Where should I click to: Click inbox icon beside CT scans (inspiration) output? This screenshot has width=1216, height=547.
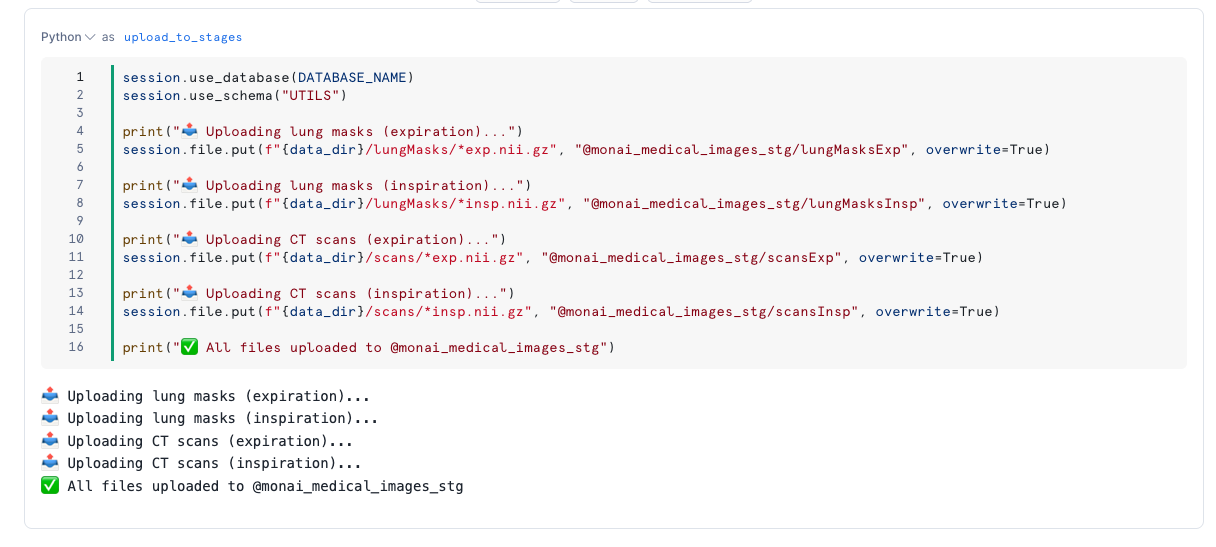click(x=50, y=464)
